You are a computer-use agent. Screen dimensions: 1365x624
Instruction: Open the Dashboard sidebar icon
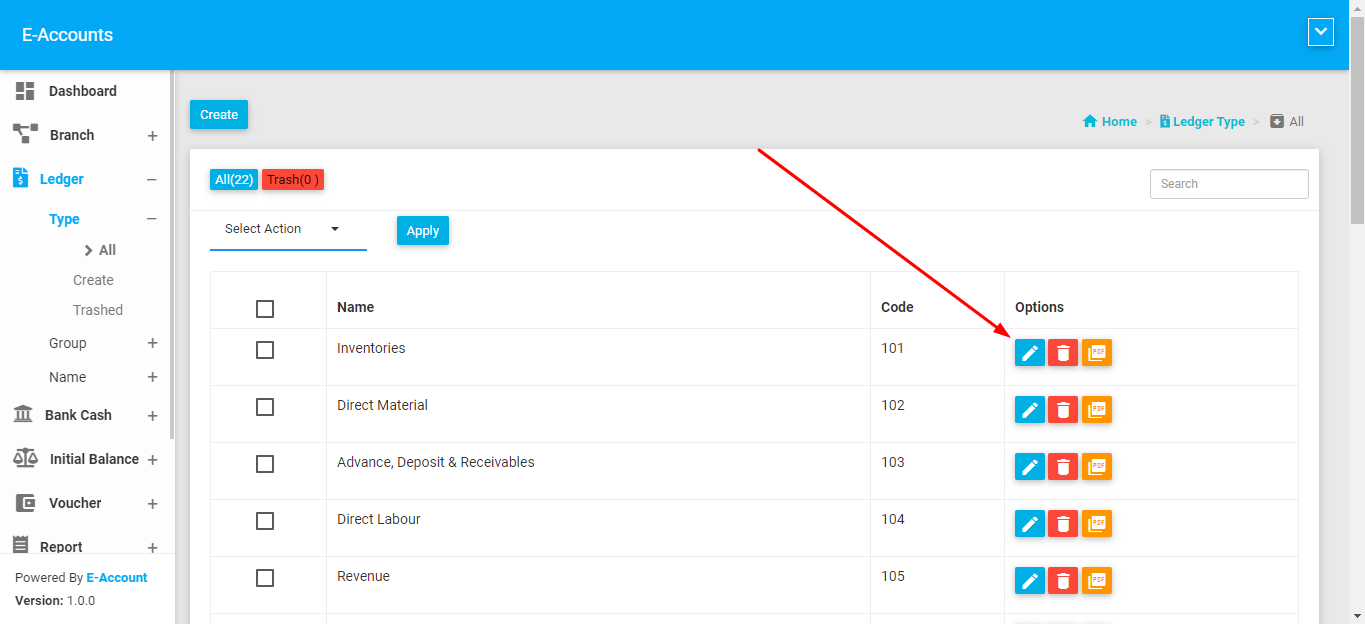pos(25,91)
